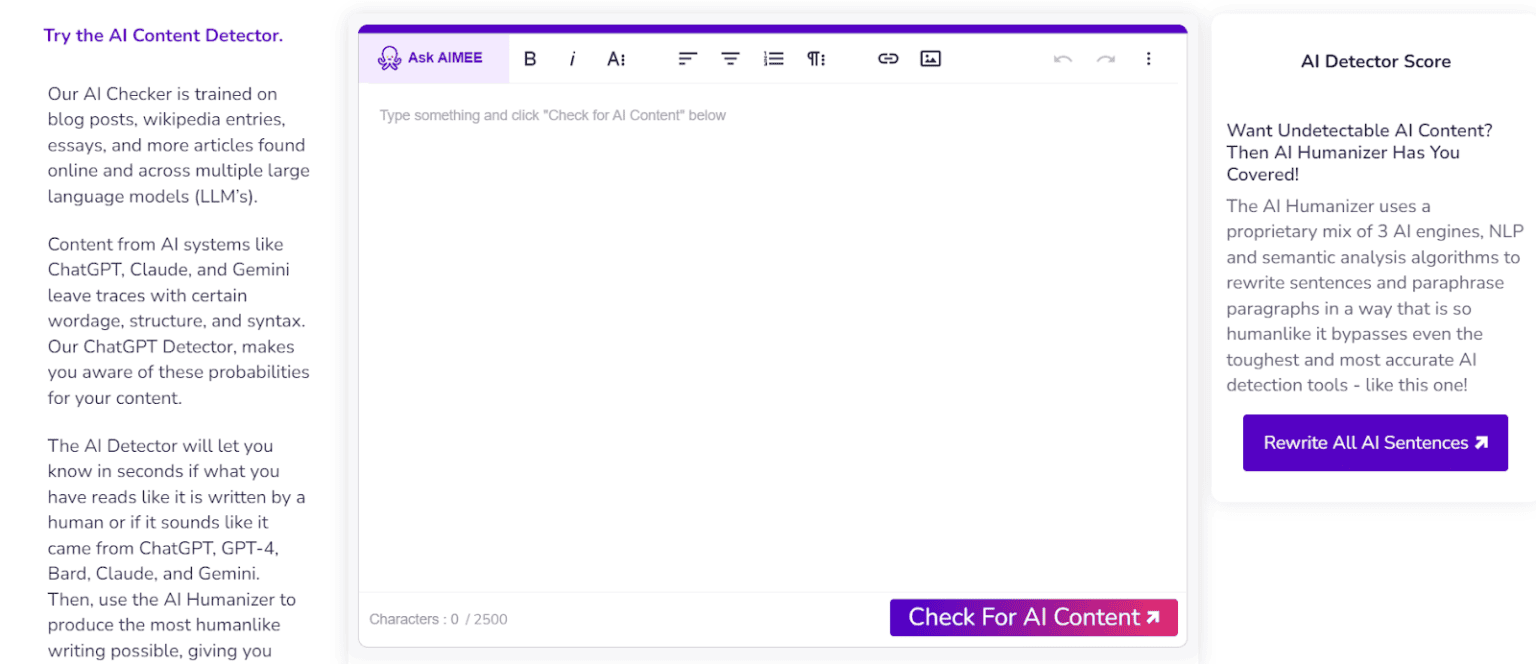
Task: Open the font size text options
Action: pos(616,59)
